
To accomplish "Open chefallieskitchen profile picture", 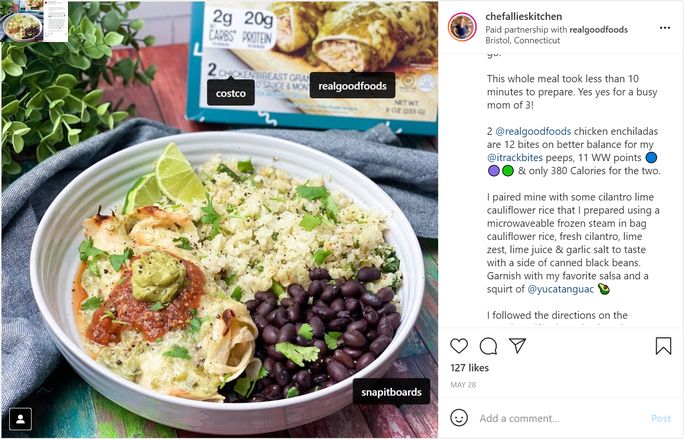I will tap(462, 27).
